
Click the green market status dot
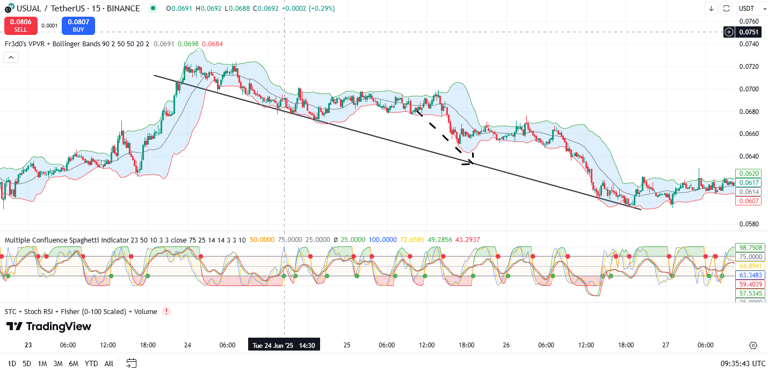(154, 8)
